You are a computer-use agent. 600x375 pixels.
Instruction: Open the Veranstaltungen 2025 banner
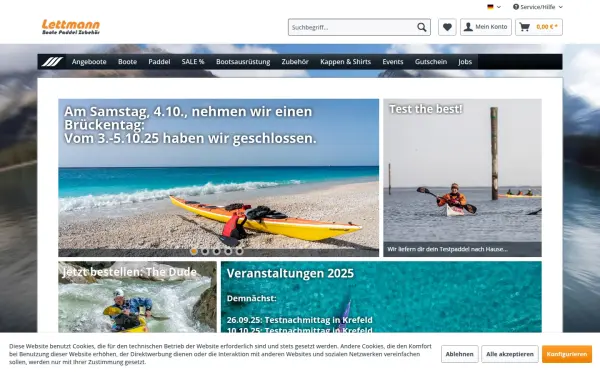click(381, 297)
